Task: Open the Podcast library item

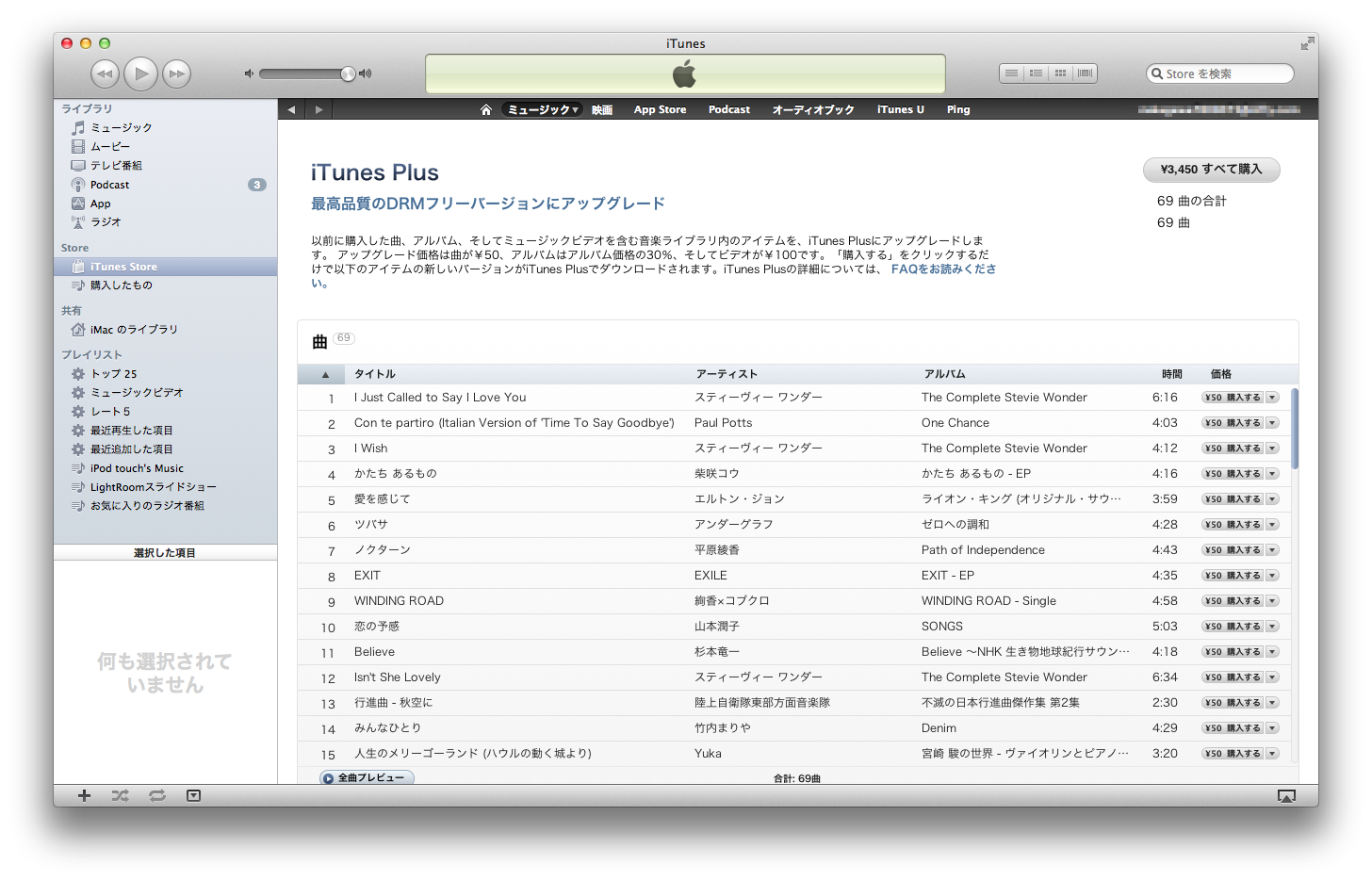Action: pos(109,185)
